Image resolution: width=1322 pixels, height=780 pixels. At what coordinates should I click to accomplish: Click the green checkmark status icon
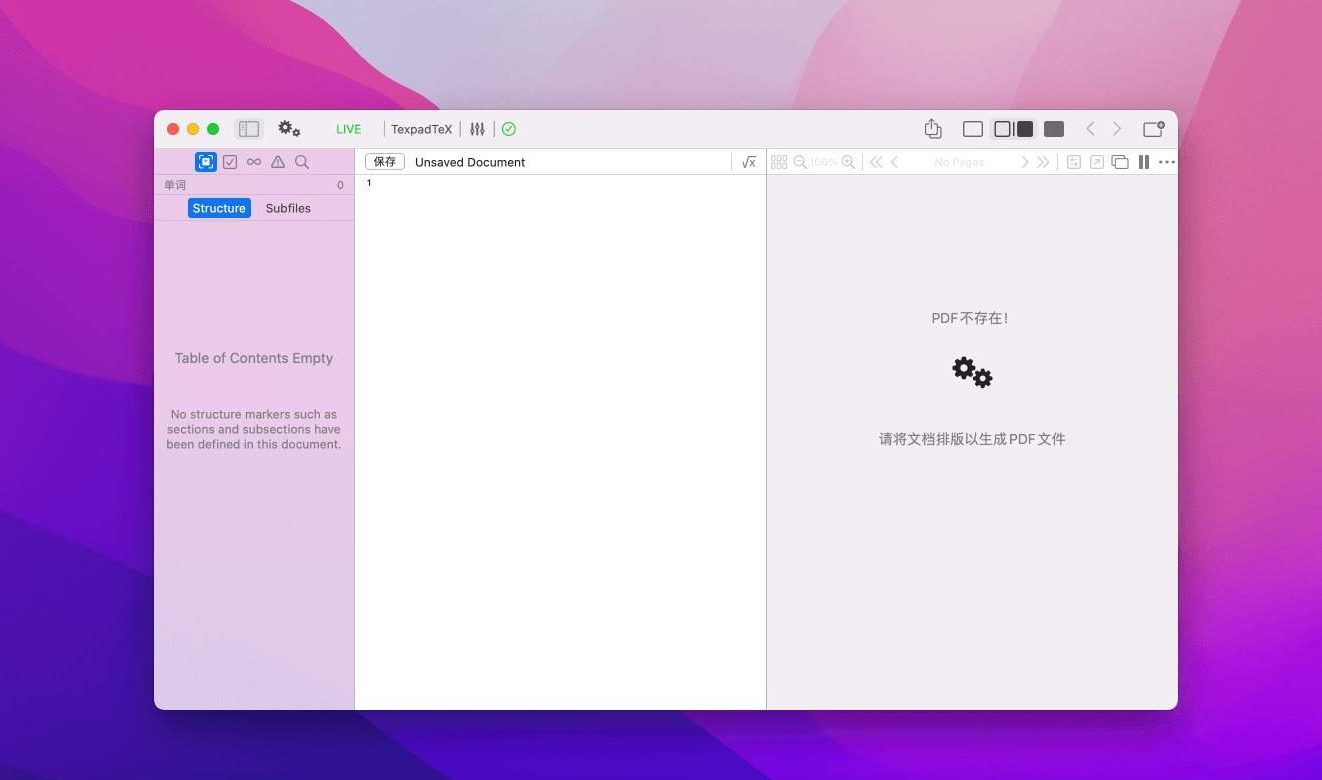[509, 129]
